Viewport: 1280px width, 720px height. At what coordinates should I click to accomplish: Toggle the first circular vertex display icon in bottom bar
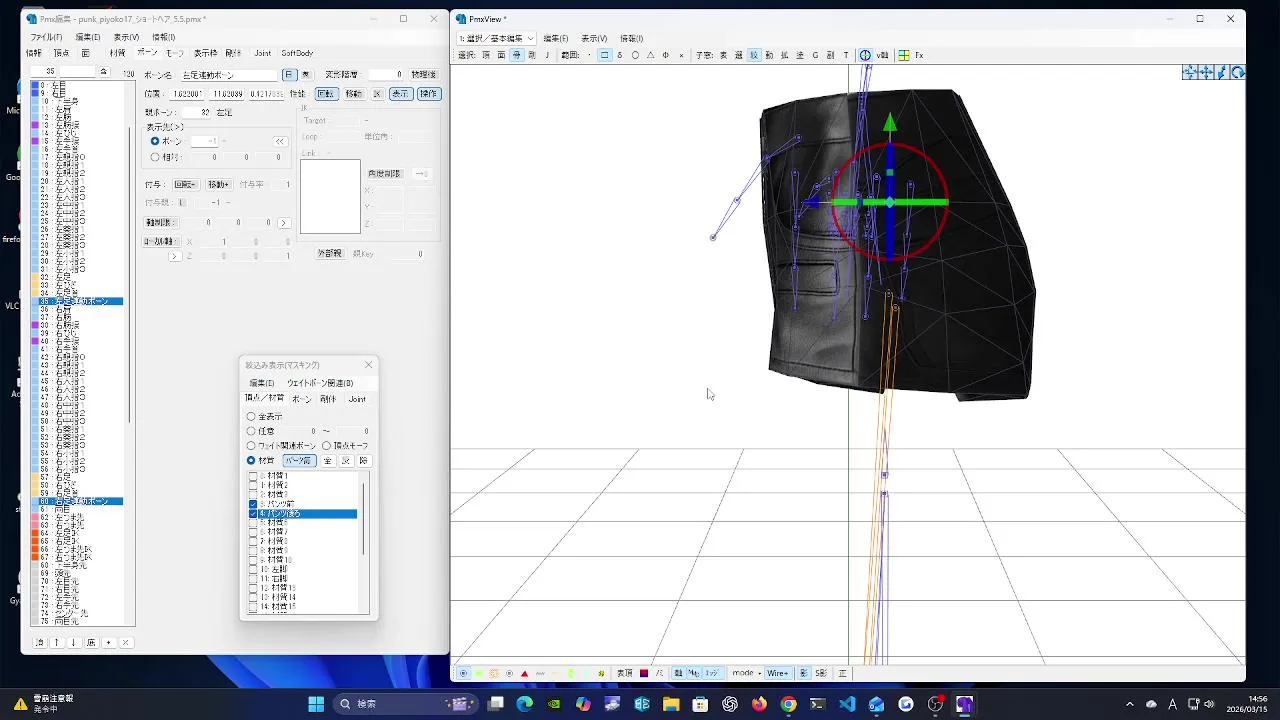463,673
